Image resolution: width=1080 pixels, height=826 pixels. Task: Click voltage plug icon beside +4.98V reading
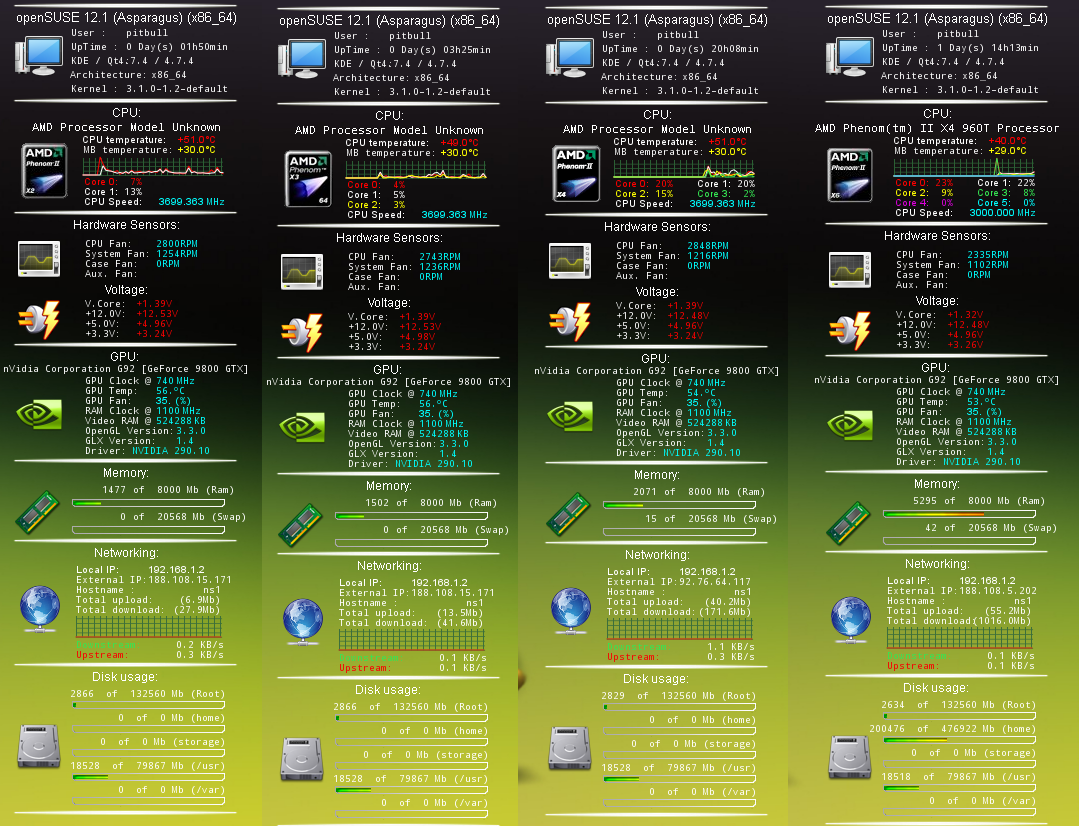coord(302,333)
